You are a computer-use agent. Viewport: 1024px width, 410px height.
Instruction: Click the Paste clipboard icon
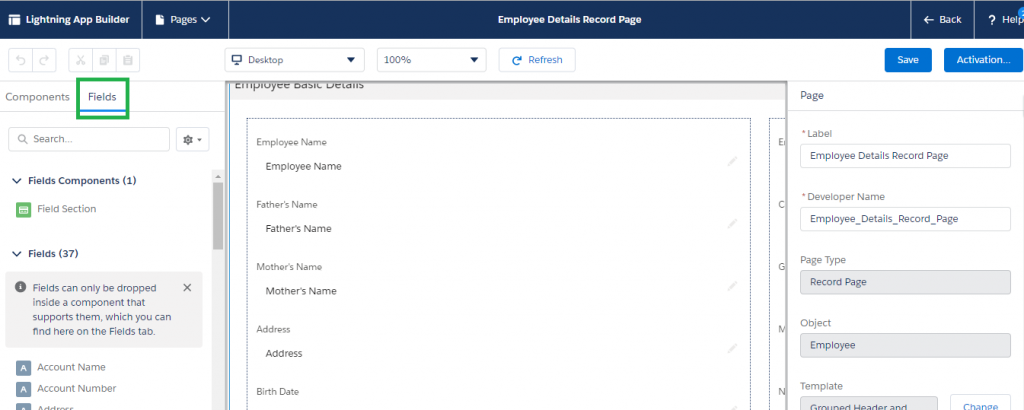128,60
